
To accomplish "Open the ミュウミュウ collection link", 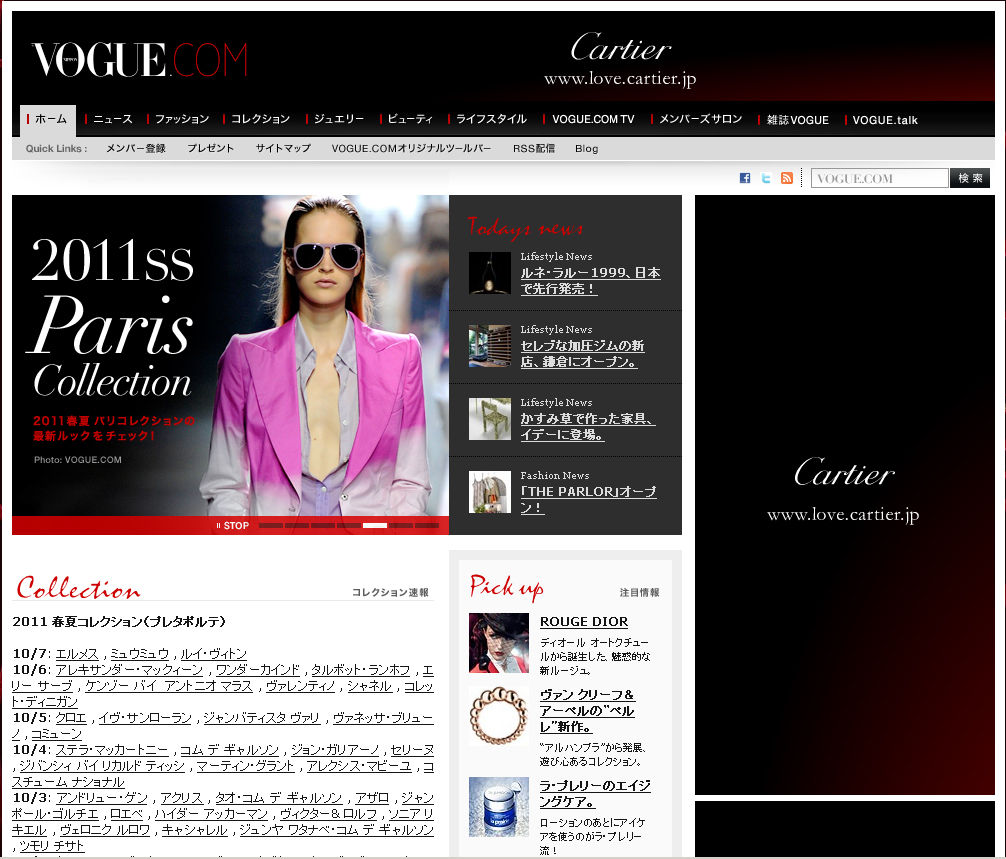I will [x=139, y=654].
